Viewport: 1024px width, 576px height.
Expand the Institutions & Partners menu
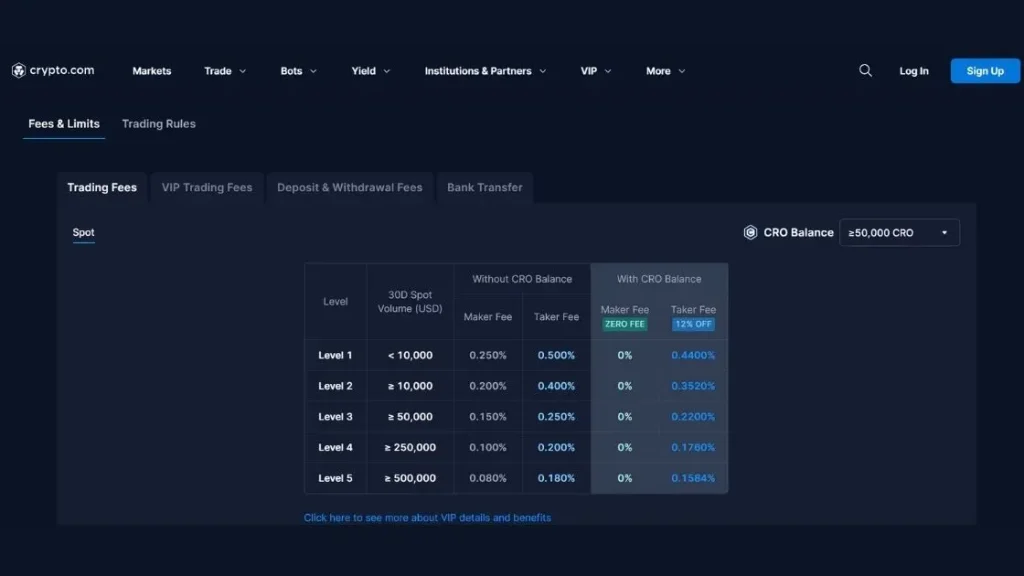pos(485,71)
